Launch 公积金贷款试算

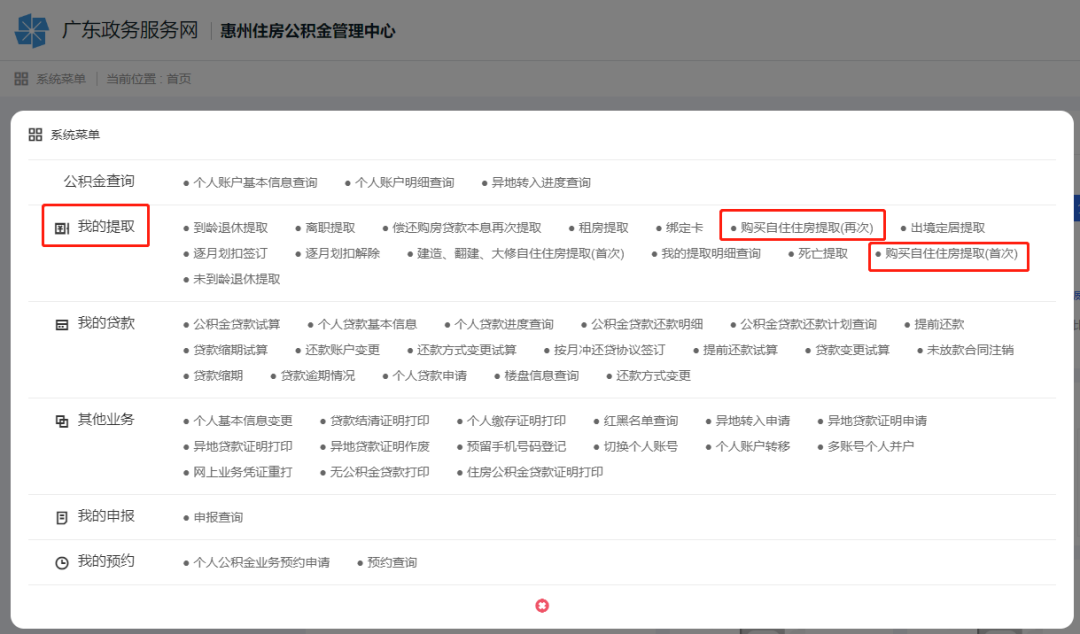tap(236, 325)
